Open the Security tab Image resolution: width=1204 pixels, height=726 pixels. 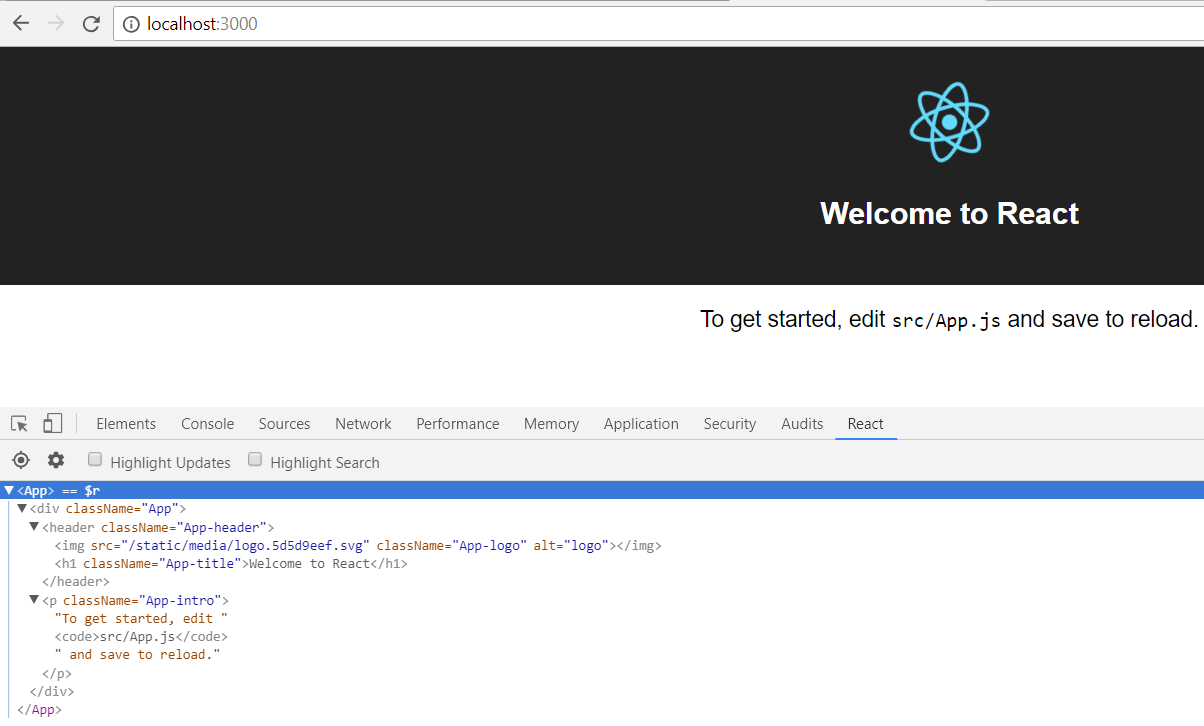(730, 424)
